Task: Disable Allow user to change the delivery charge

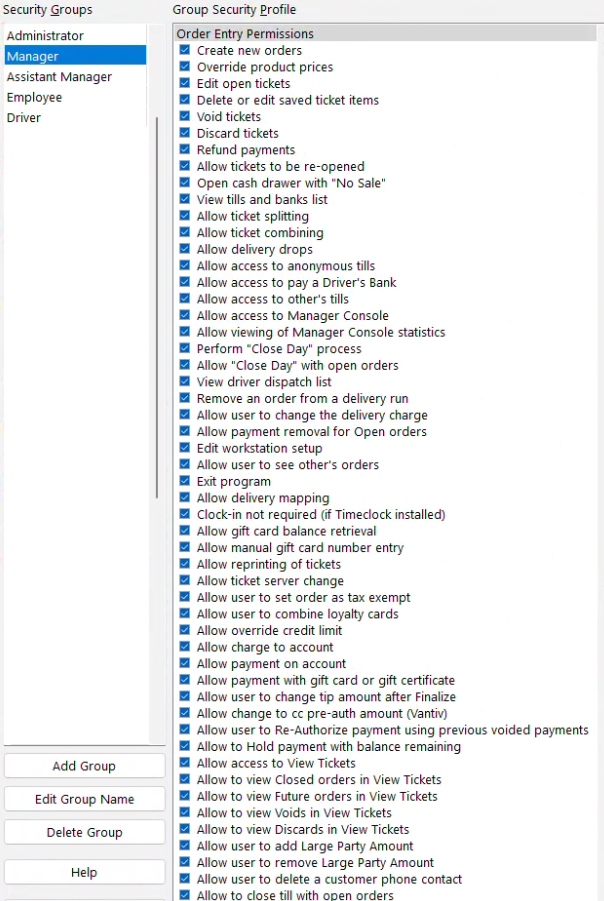Action: (184, 415)
